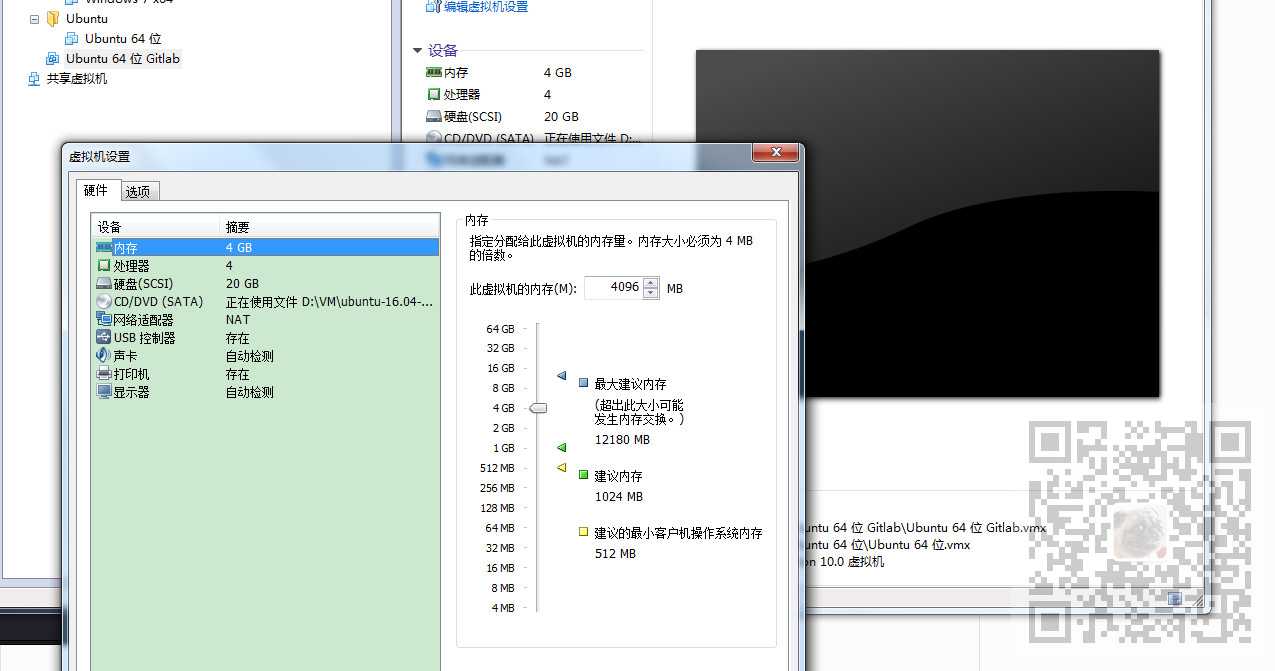Image resolution: width=1275 pixels, height=671 pixels.
Task: Click the 128 MB slider label
Action: click(497, 508)
